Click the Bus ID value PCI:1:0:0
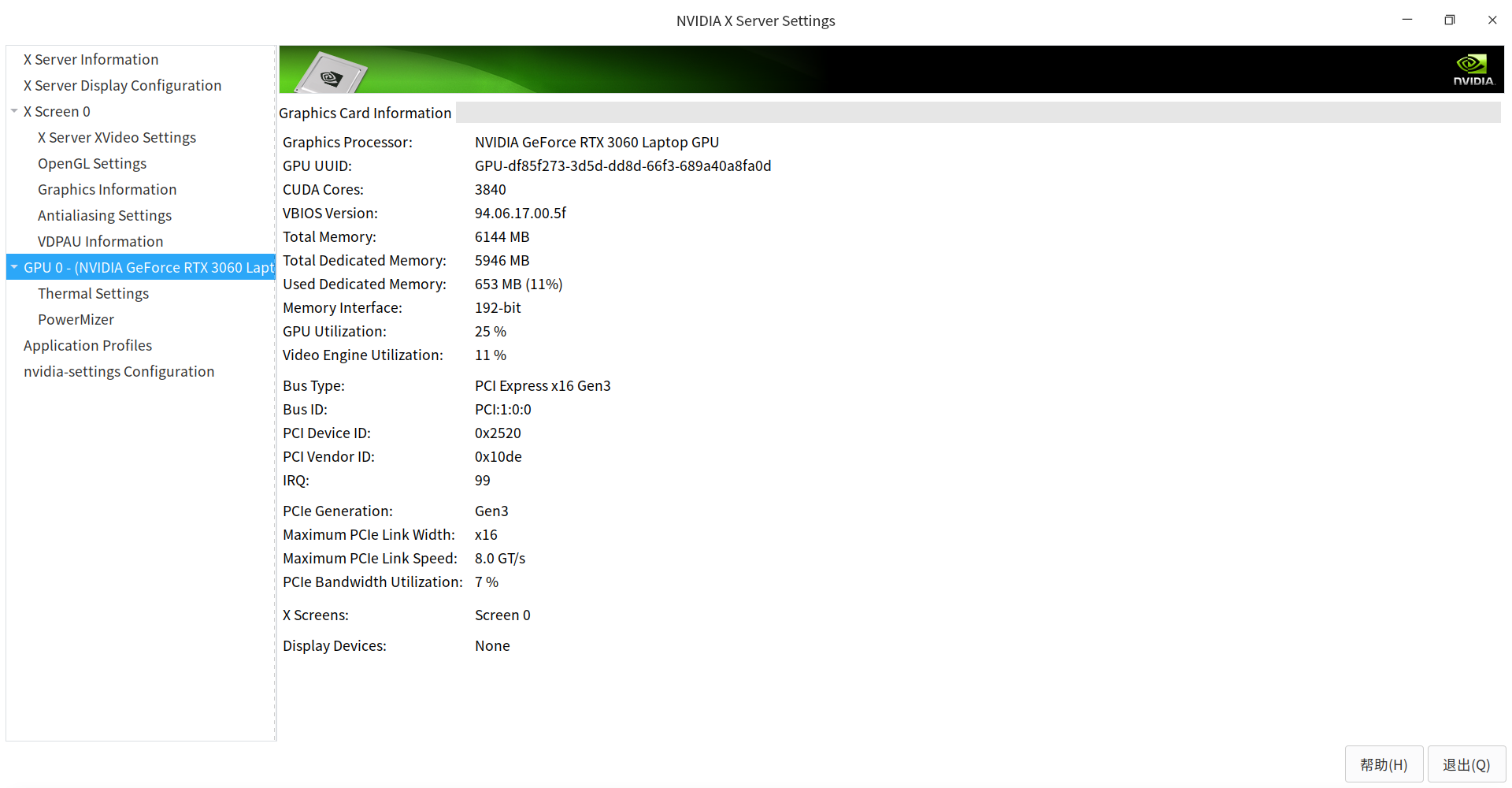This screenshot has height=788, width=1512. point(503,410)
